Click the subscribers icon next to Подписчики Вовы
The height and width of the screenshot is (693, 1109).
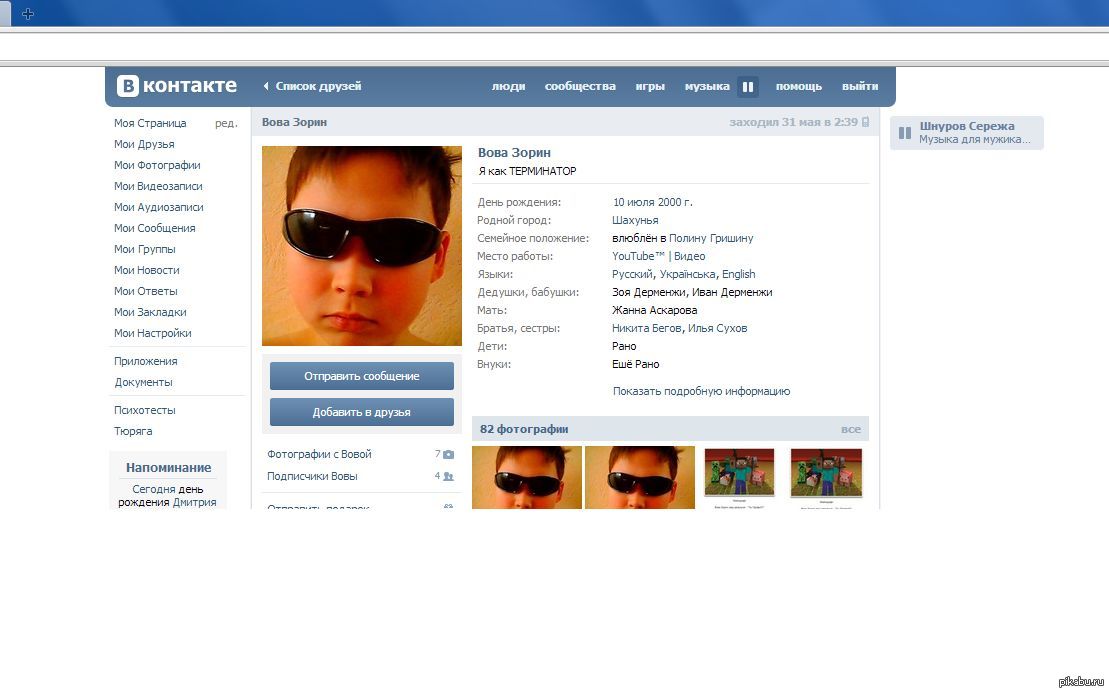click(x=448, y=477)
